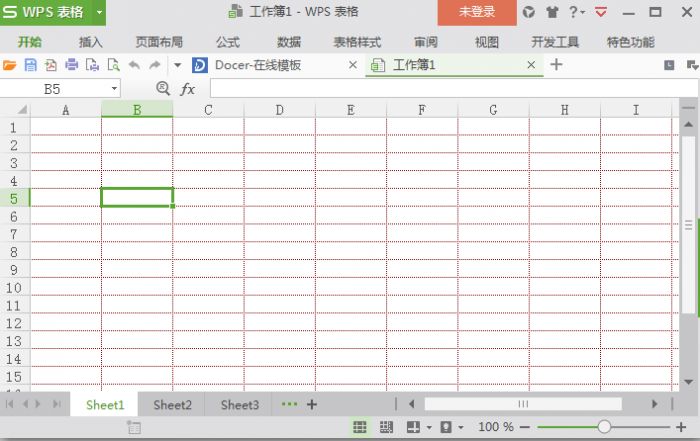The width and height of the screenshot is (700, 441).
Task: Open the 表格样式 ribbon tab
Action: click(x=358, y=42)
